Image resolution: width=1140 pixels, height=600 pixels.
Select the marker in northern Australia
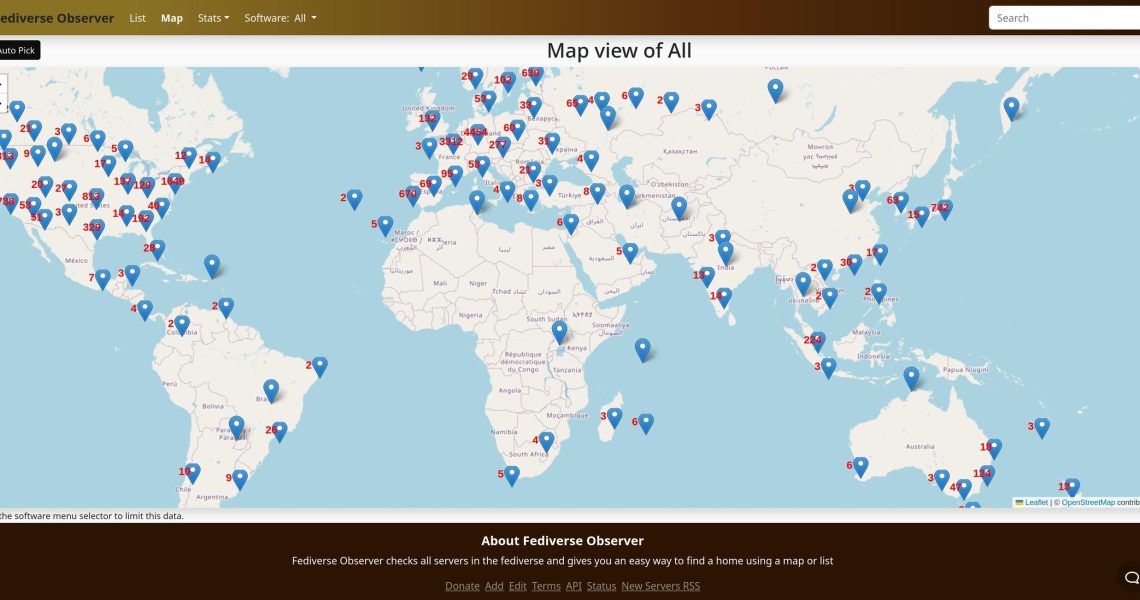[x=911, y=377]
